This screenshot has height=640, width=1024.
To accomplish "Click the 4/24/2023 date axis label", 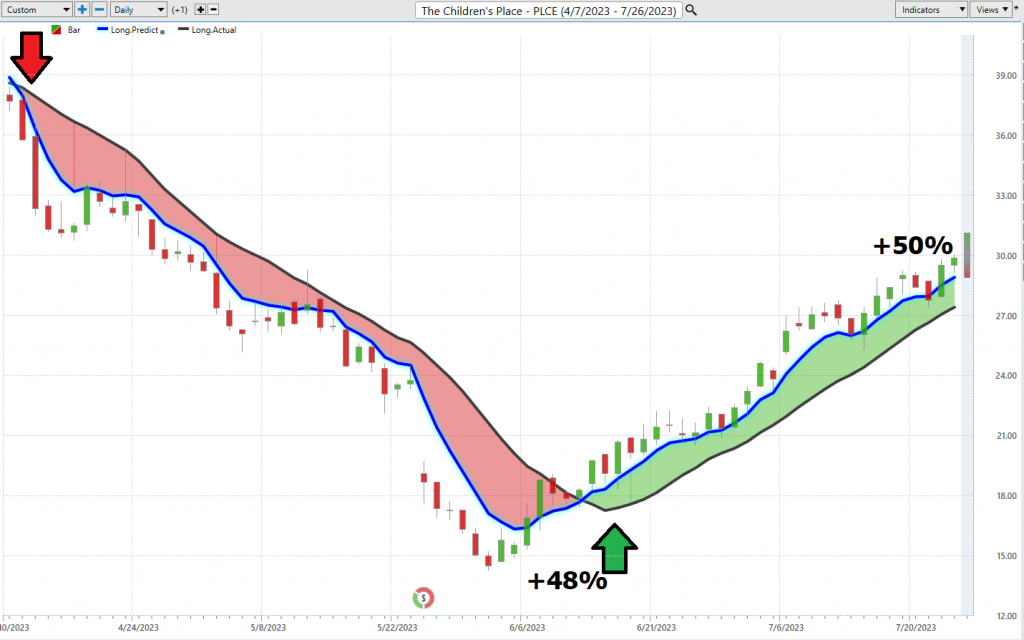I will [x=138, y=628].
